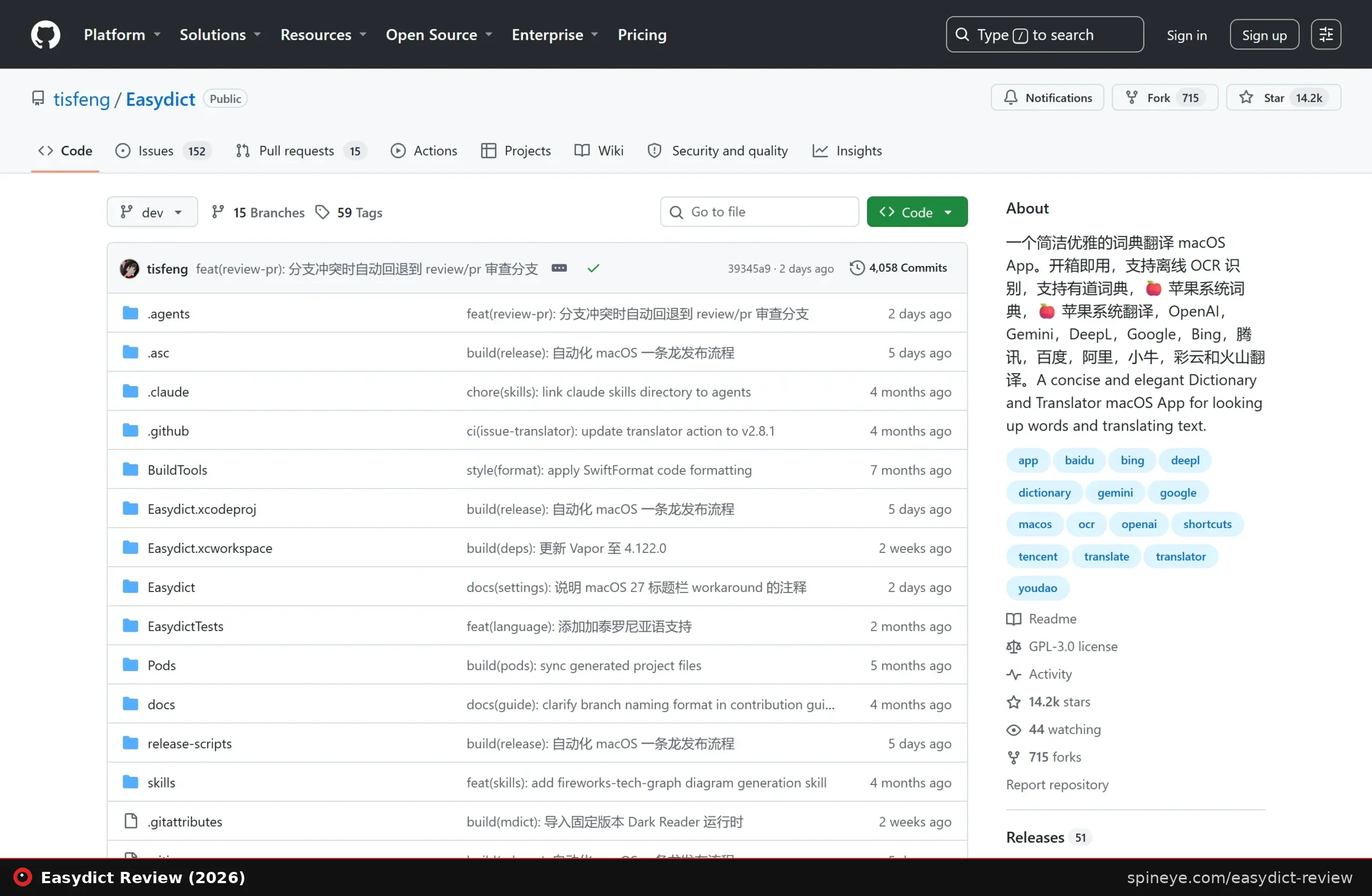Click the forks icon in About
The height and width of the screenshot is (896, 1372).
(1013, 757)
